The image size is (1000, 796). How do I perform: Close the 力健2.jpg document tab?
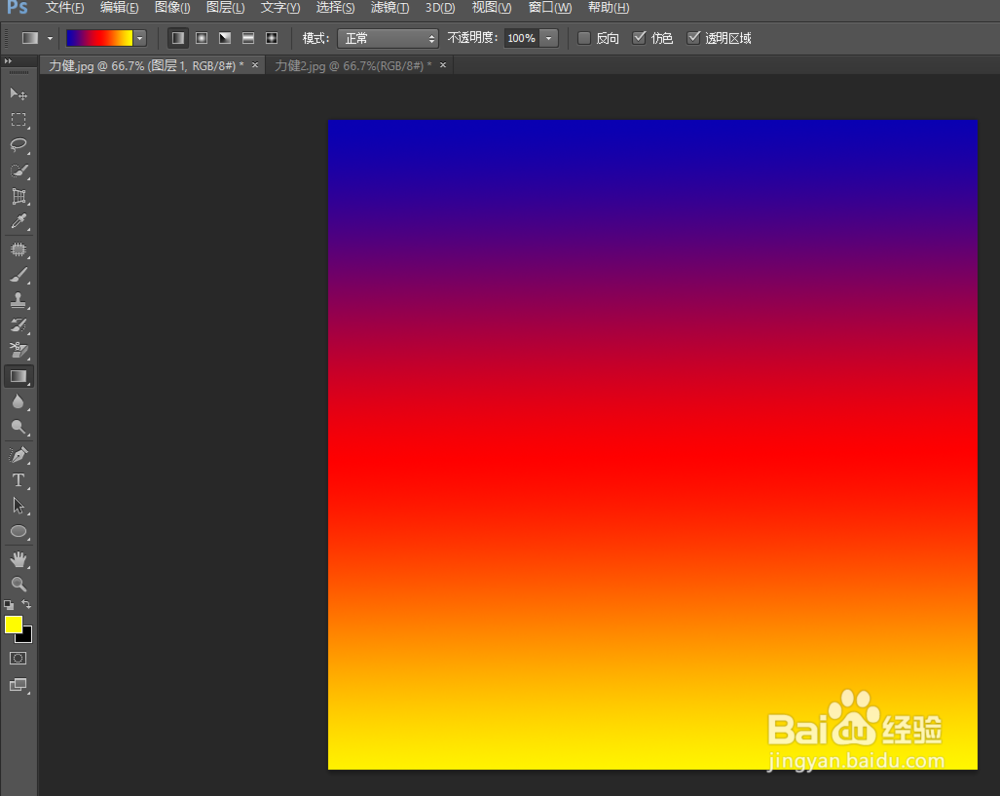(443, 65)
